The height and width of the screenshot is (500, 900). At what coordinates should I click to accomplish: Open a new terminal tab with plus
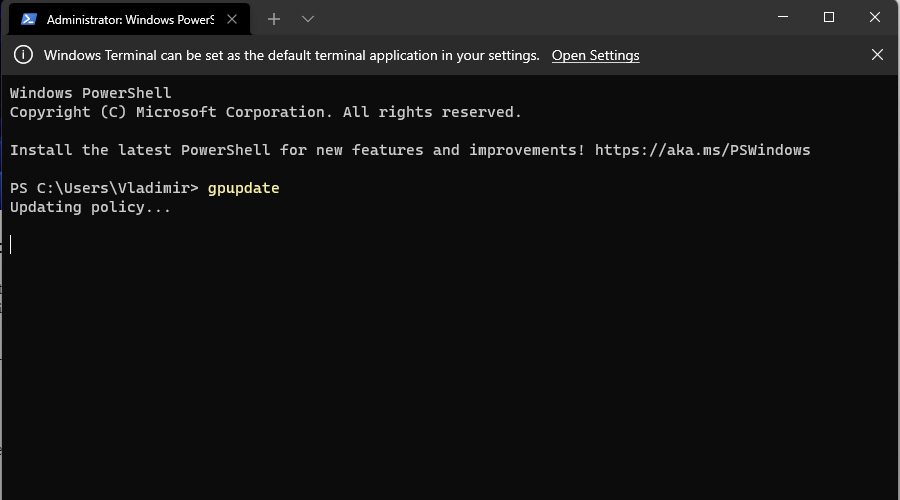coord(274,20)
